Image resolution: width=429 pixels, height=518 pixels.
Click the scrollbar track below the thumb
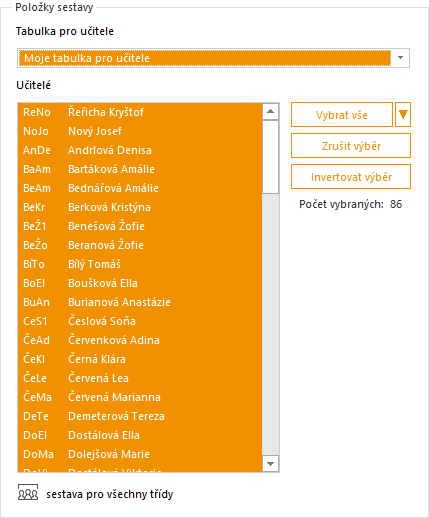pyautogui.click(x=270, y=324)
